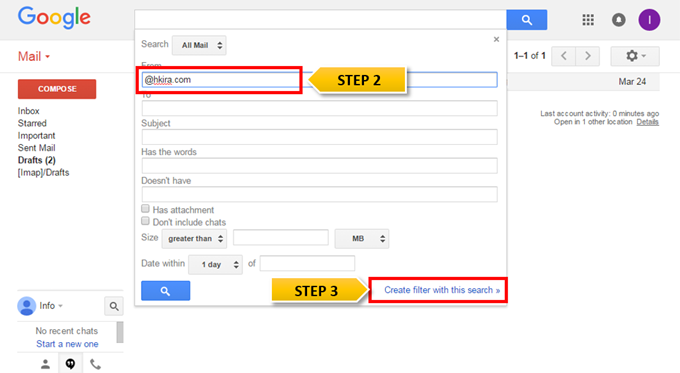Open the Google apps grid icon
Screen dimensions: 680x373
coord(588,20)
